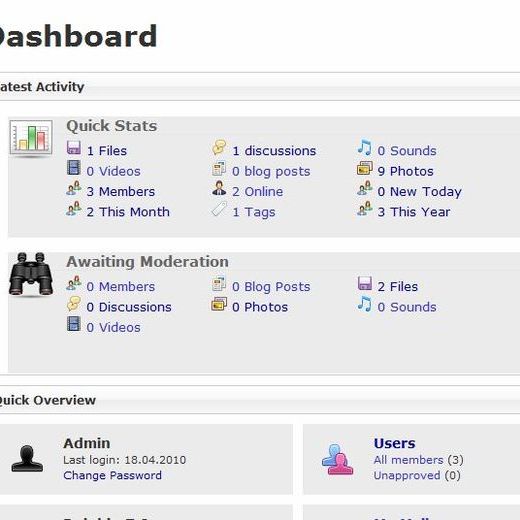Open the Change Password link
Image resolution: width=520 pixels, height=520 pixels.
coord(112,475)
